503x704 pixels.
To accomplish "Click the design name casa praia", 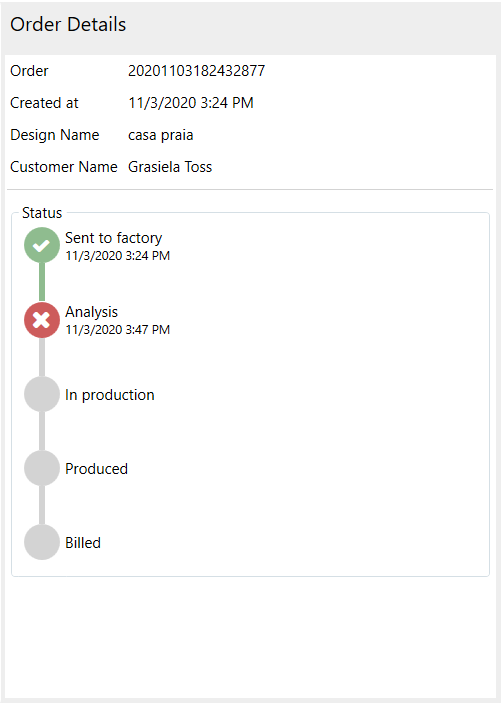I will pos(161,135).
